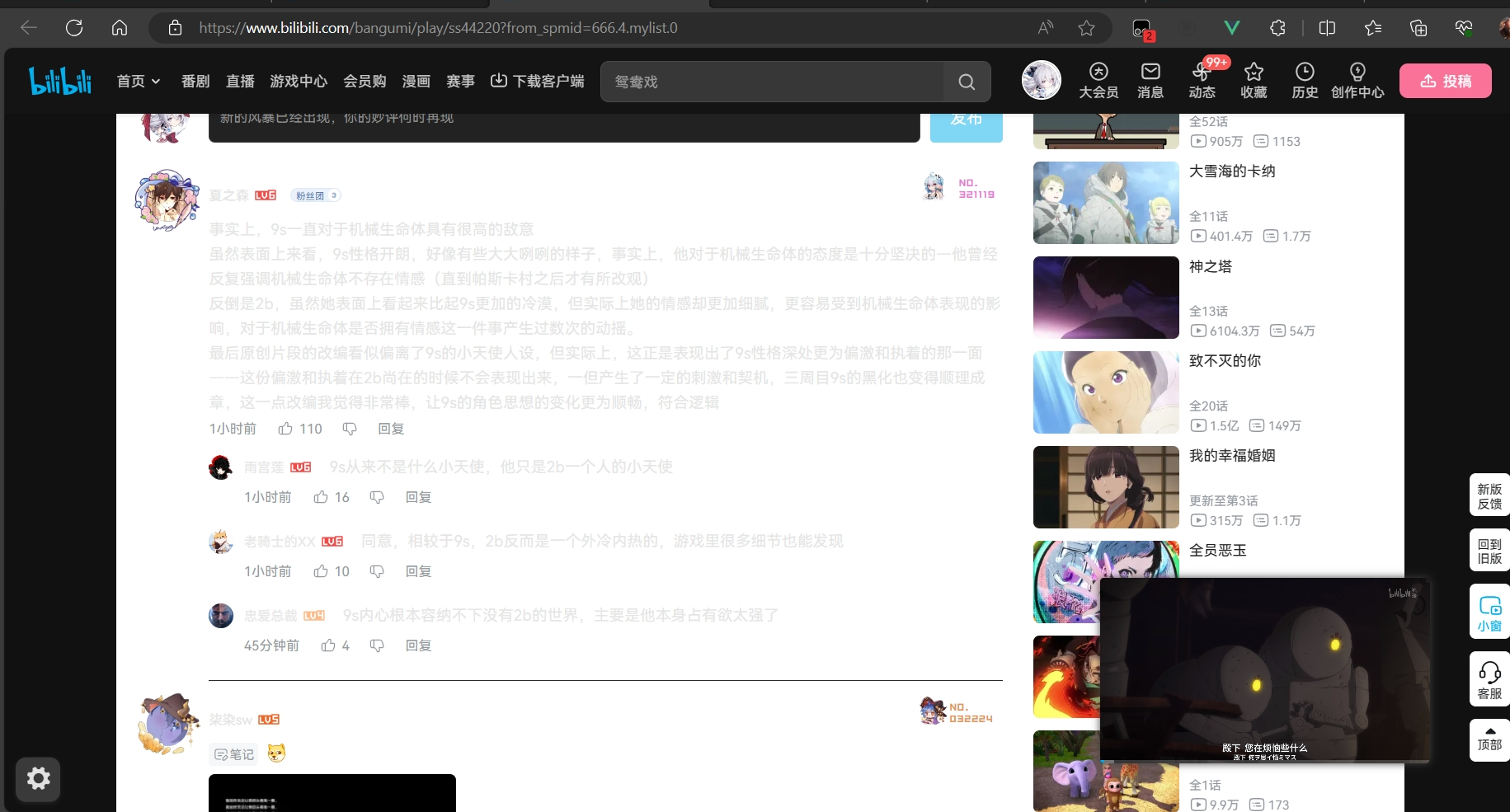Viewport: 1510px width, 812px height.
Task: Click the 下载客户端 download icon
Action: [499, 81]
